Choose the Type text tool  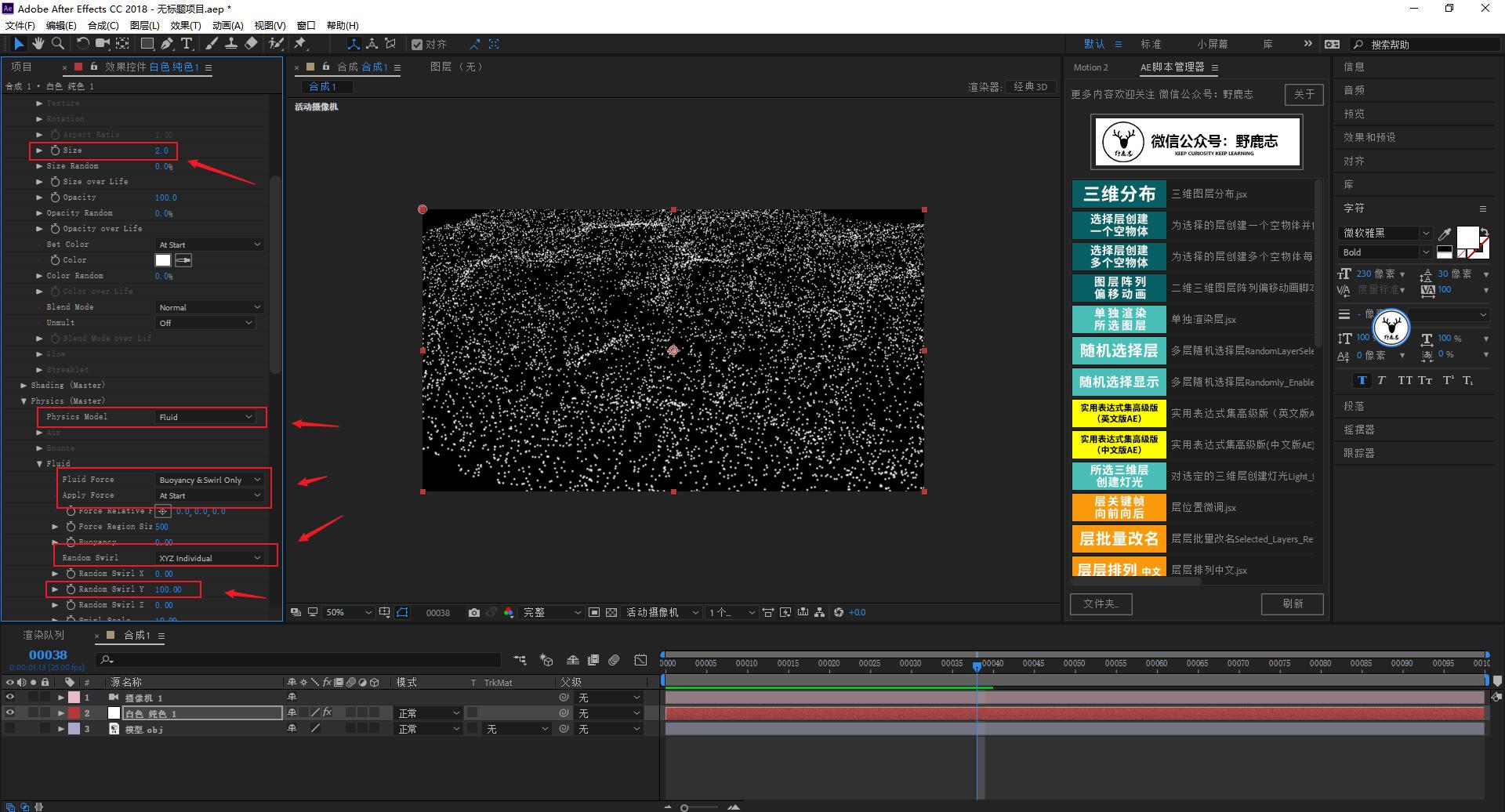tap(187, 44)
